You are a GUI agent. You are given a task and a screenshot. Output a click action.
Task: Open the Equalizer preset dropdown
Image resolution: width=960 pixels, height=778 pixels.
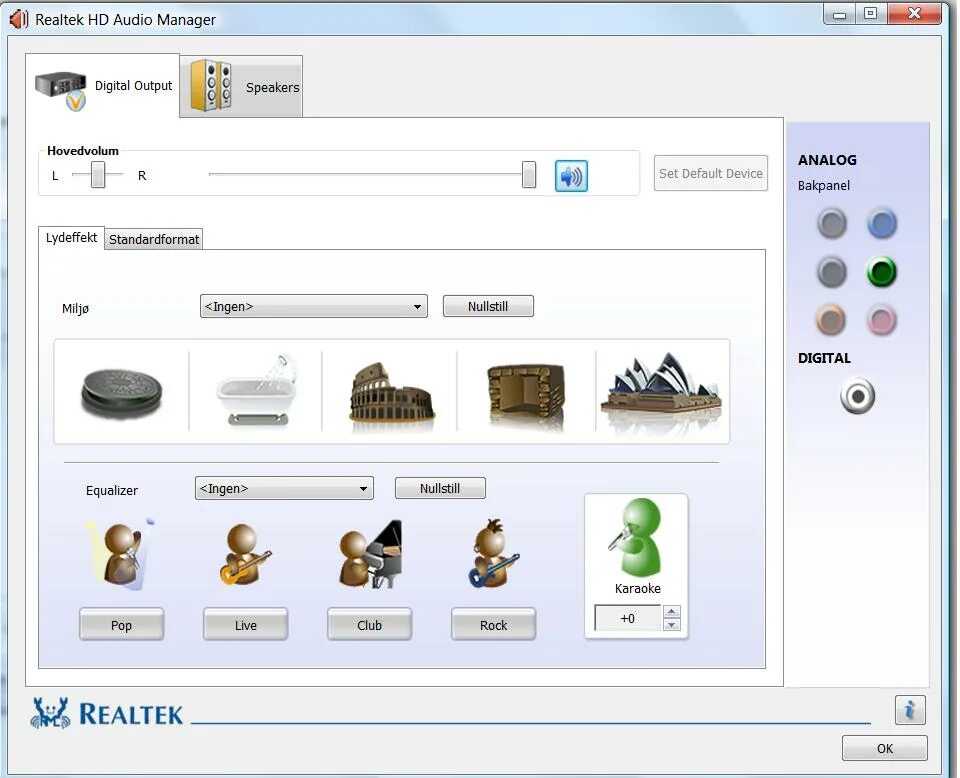284,488
